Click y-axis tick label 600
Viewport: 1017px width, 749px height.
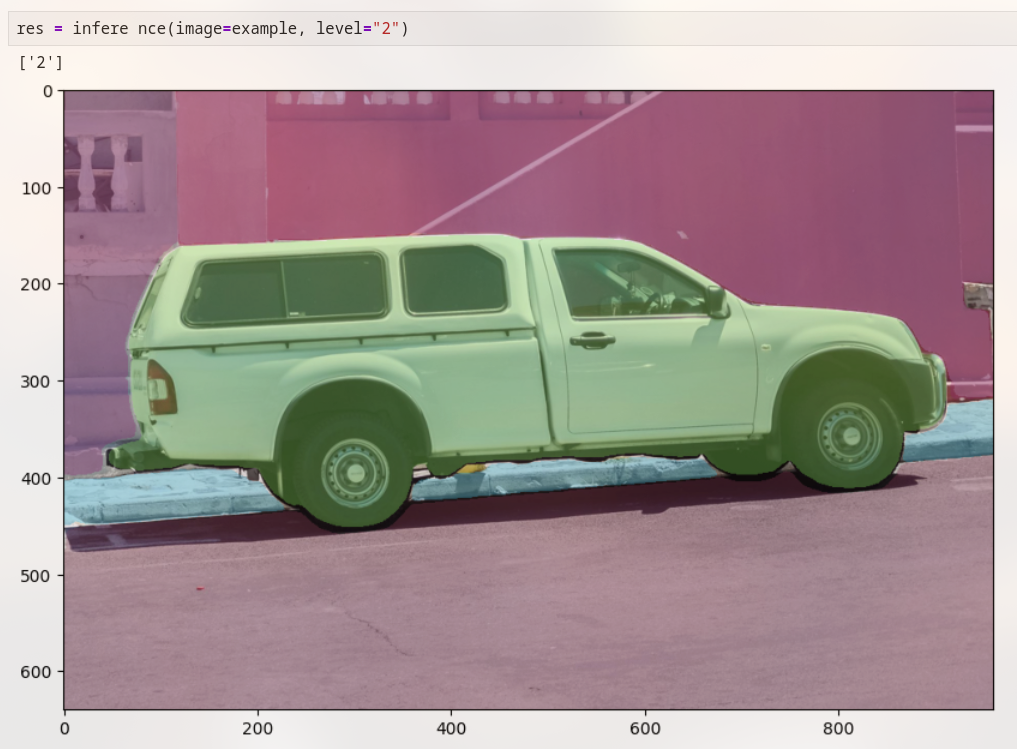click(x=36, y=672)
